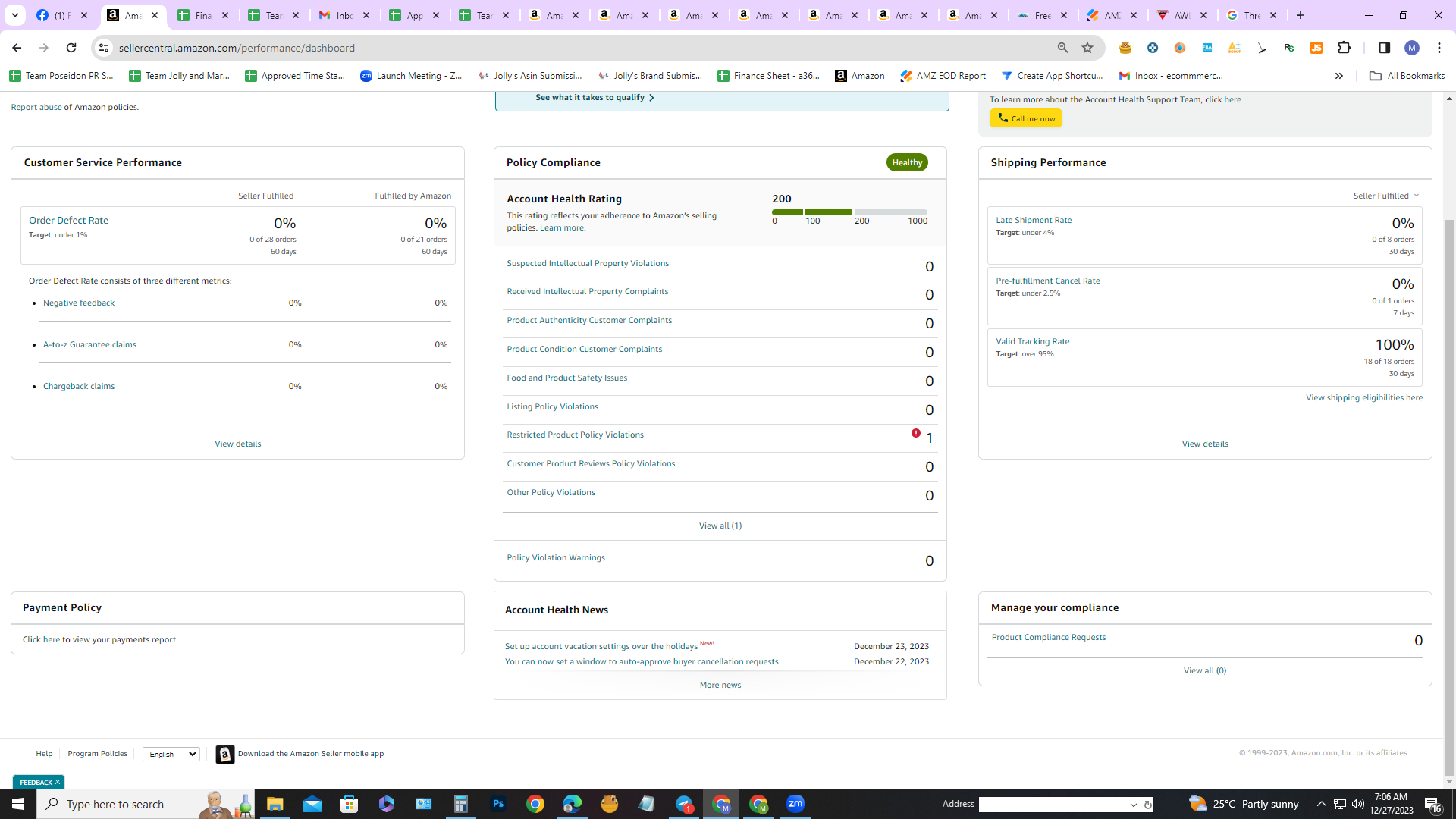Expand taskbar Address bar dropdown

pyautogui.click(x=1134, y=805)
